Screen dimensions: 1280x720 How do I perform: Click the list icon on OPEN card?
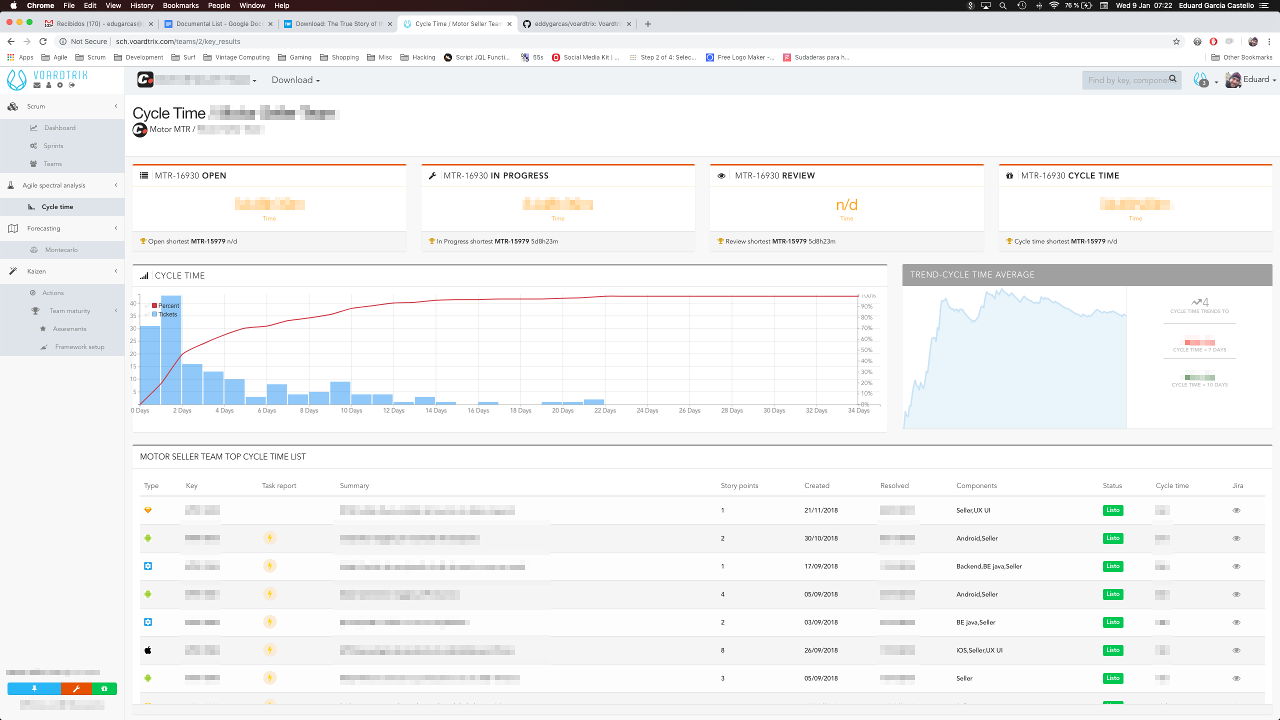click(x=144, y=176)
